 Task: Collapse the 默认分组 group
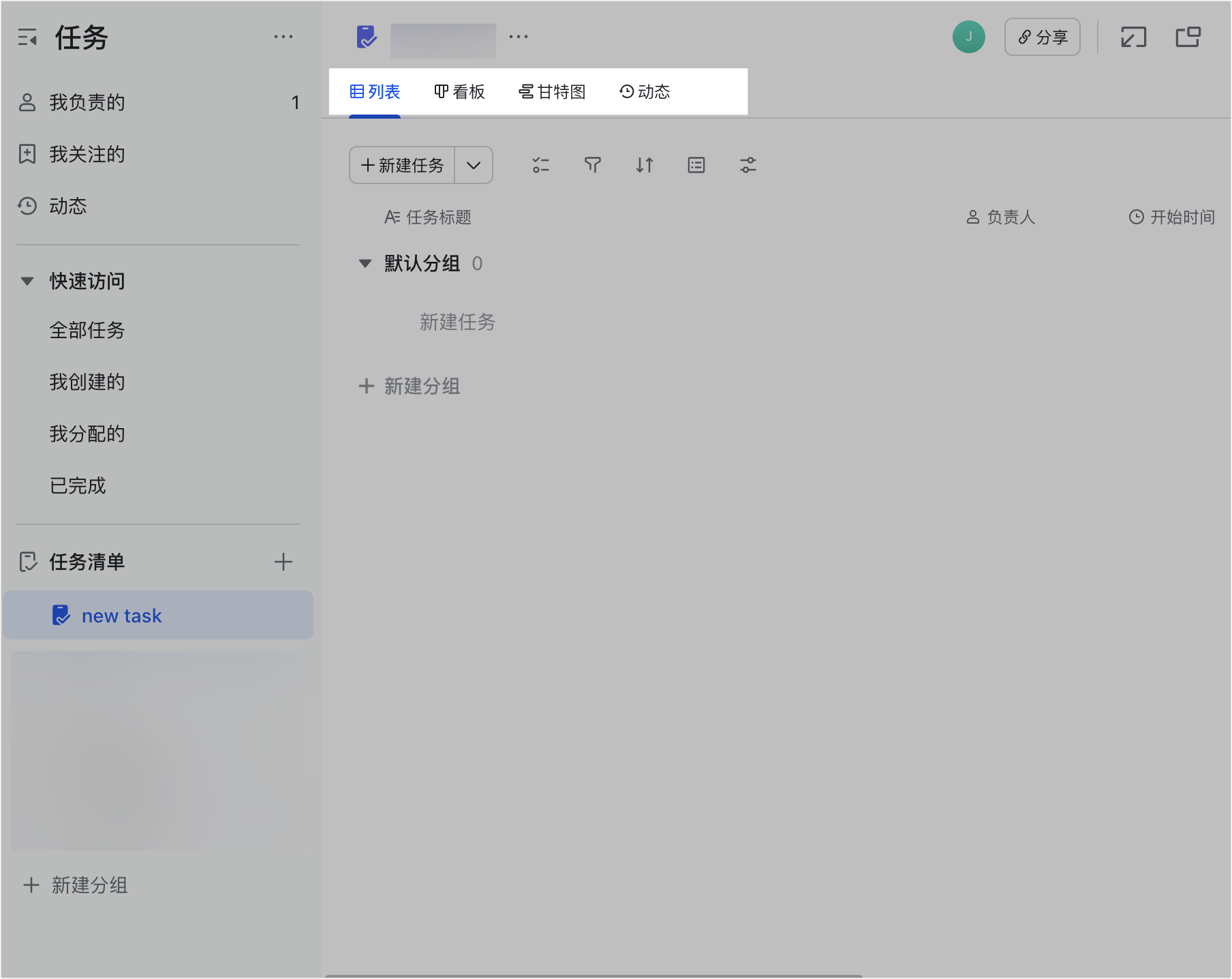point(365,264)
